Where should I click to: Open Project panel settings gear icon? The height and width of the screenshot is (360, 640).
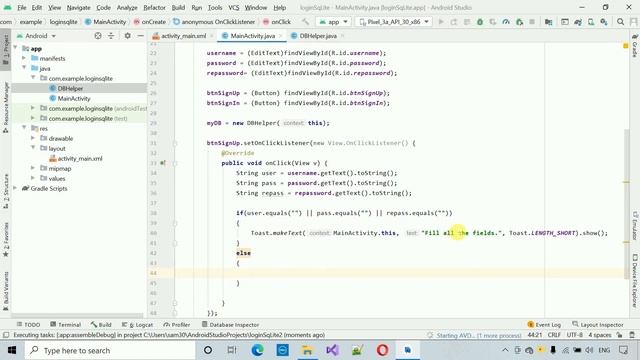(x=127, y=36)
